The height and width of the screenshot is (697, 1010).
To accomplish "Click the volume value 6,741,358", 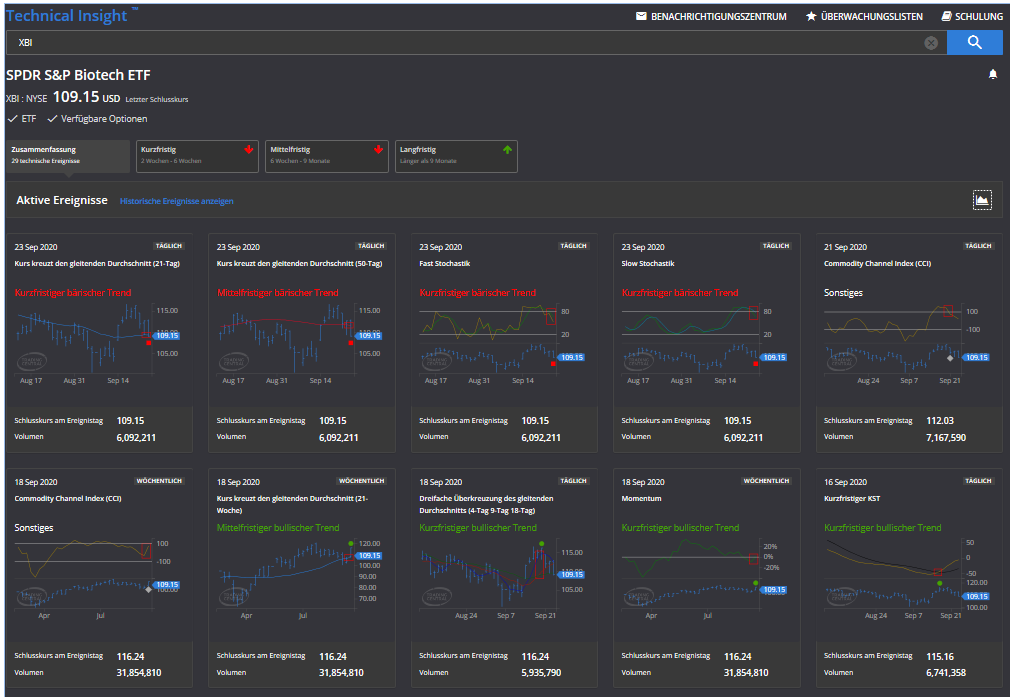I will pos(946,673).
